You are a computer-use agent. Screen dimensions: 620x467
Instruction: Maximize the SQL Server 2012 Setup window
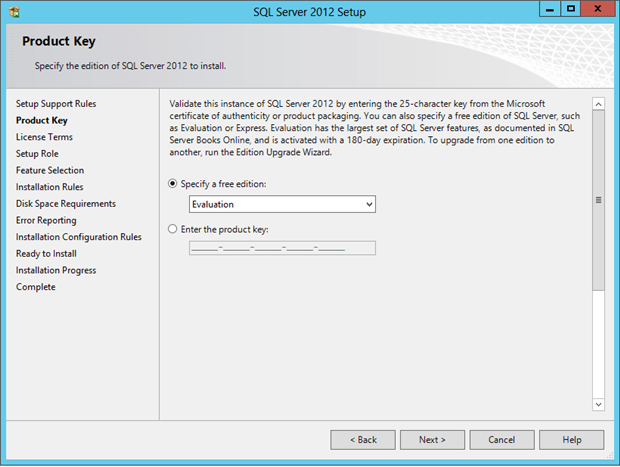(x=571, y=9)
